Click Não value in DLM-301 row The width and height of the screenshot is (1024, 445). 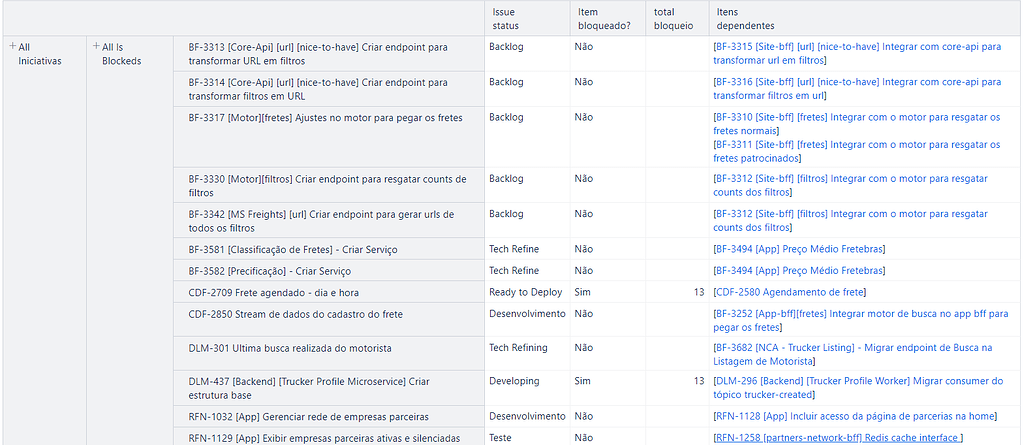pos(583,348)
